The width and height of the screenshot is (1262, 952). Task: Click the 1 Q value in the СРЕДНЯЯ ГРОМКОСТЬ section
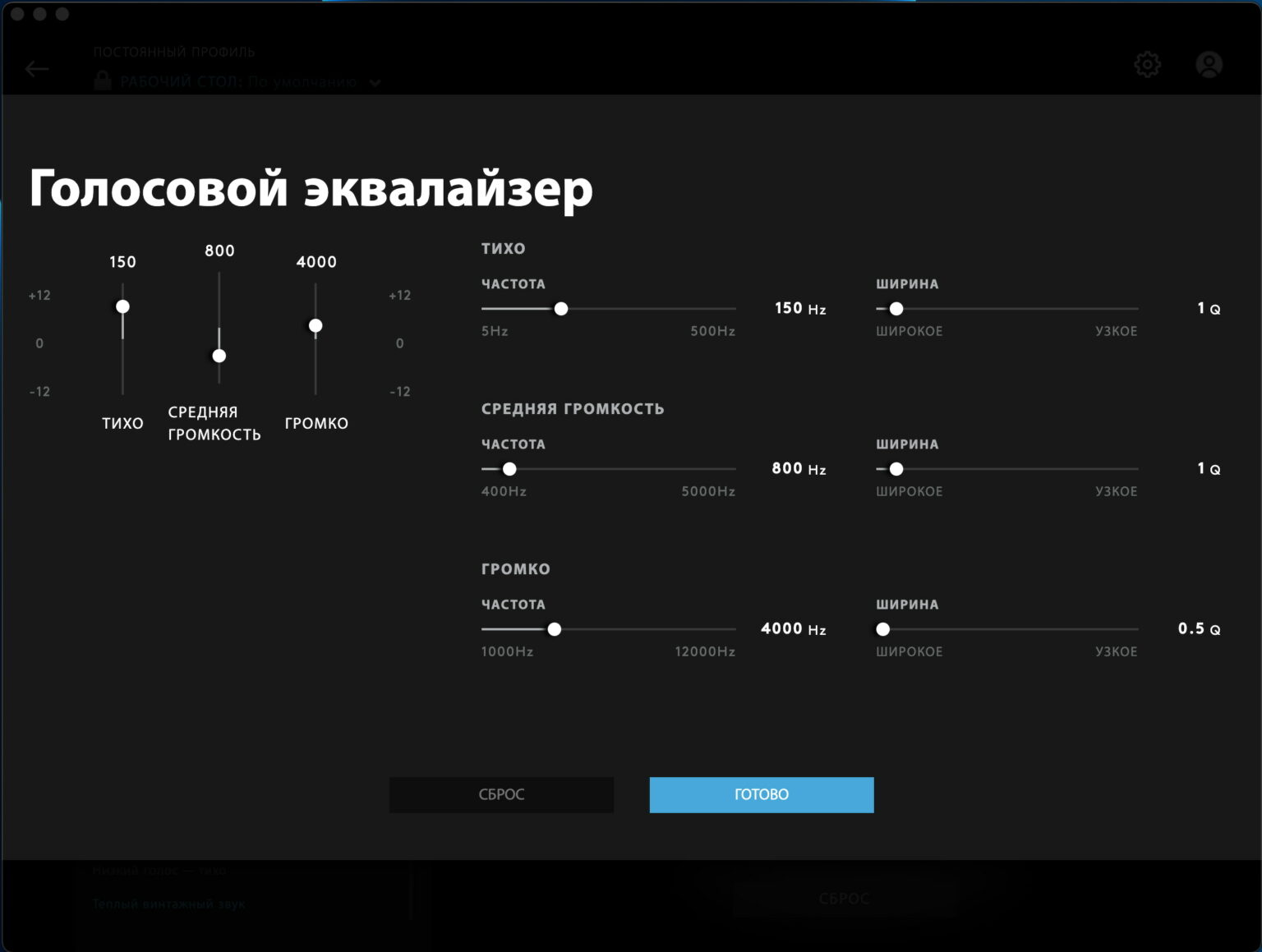tap(1209, 468)
